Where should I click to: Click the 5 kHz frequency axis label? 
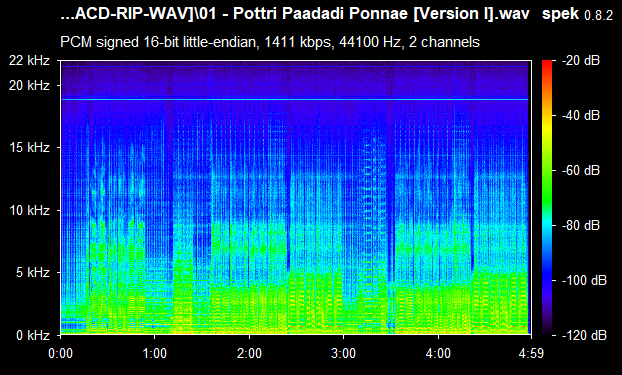pos(33,273)
